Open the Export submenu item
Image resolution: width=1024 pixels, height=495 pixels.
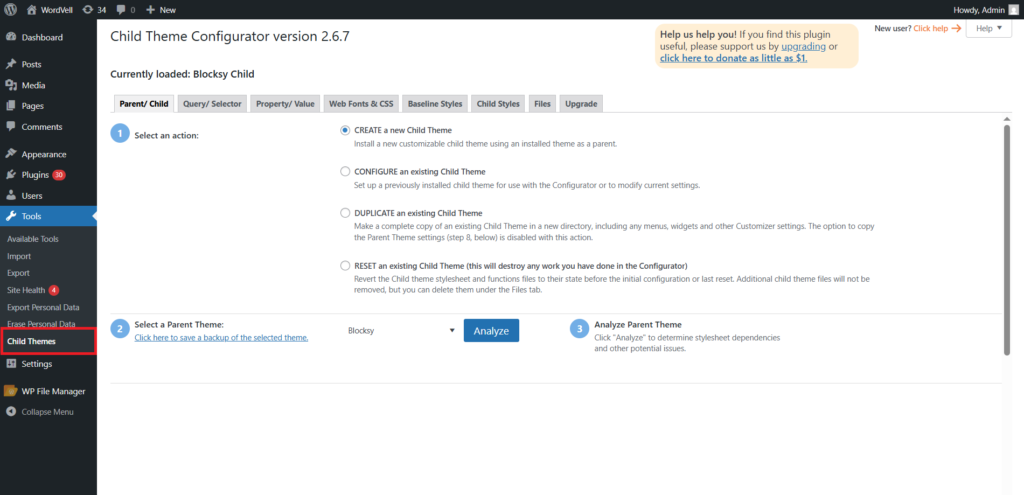click(x=18, y=273)
